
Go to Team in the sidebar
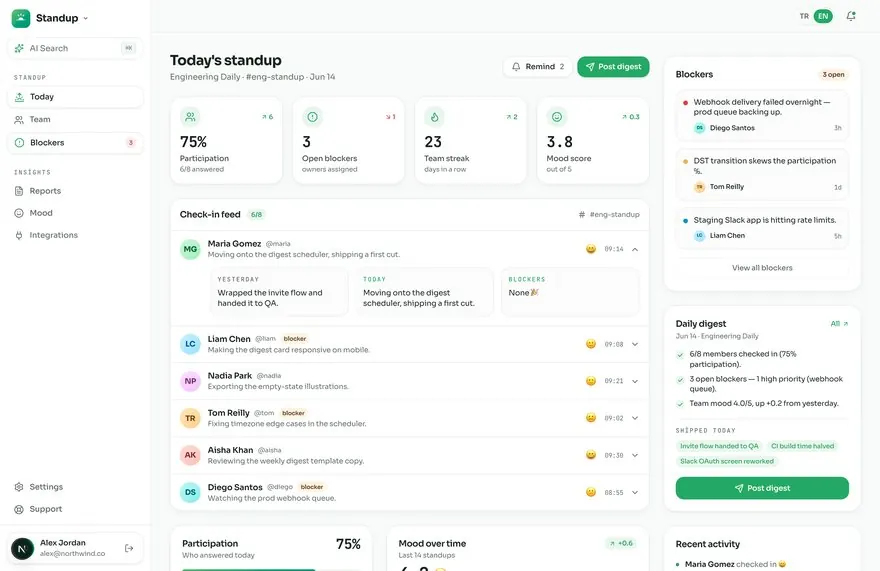(x=75, y=120)
